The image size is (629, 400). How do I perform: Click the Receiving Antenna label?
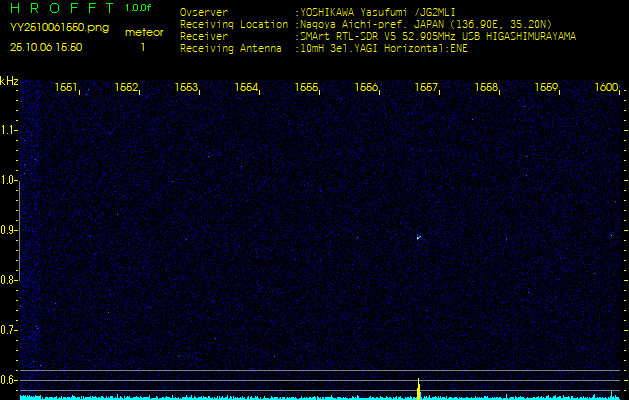(x=231, y=49)
